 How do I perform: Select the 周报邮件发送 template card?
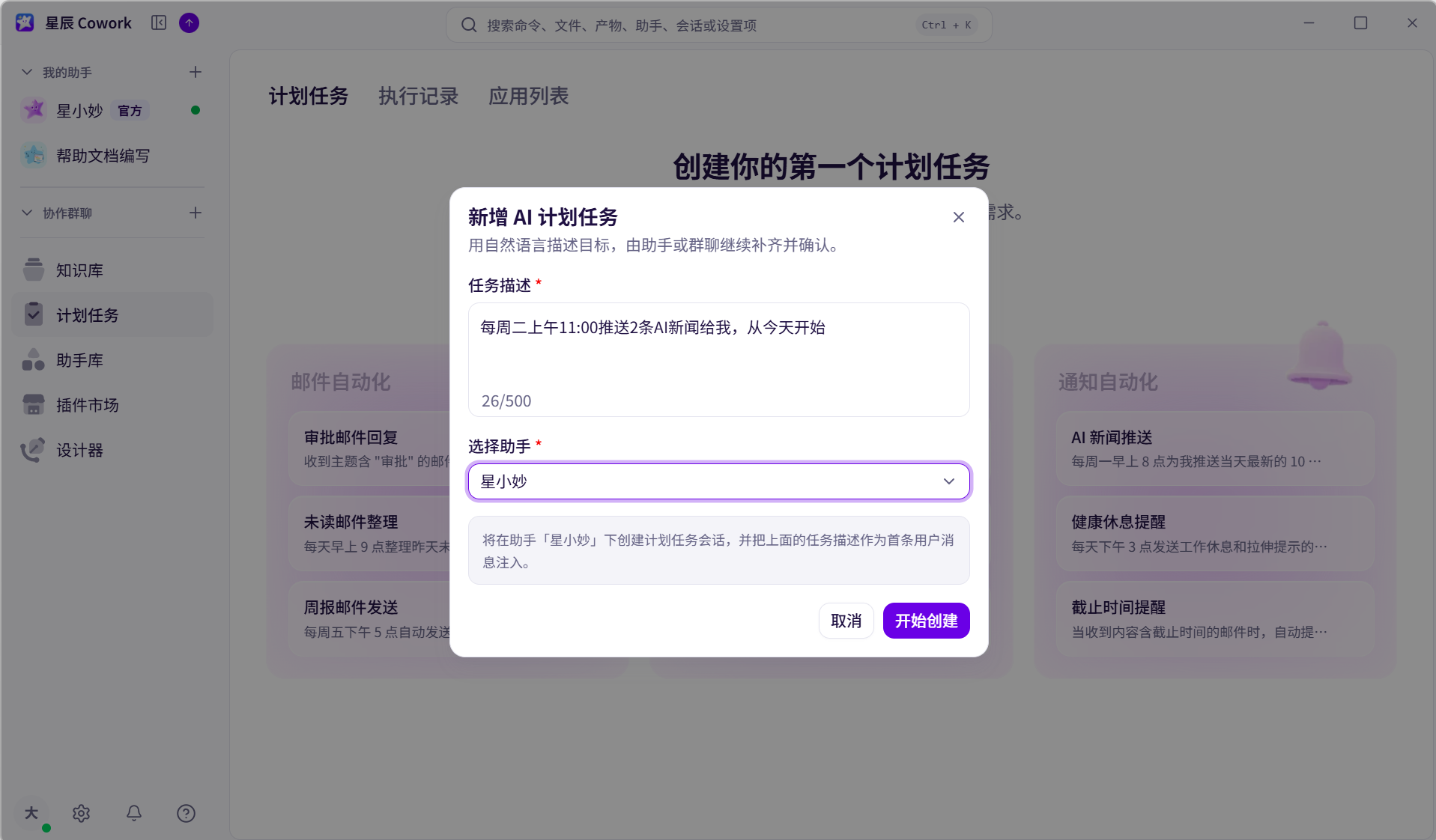click(371, 619)
